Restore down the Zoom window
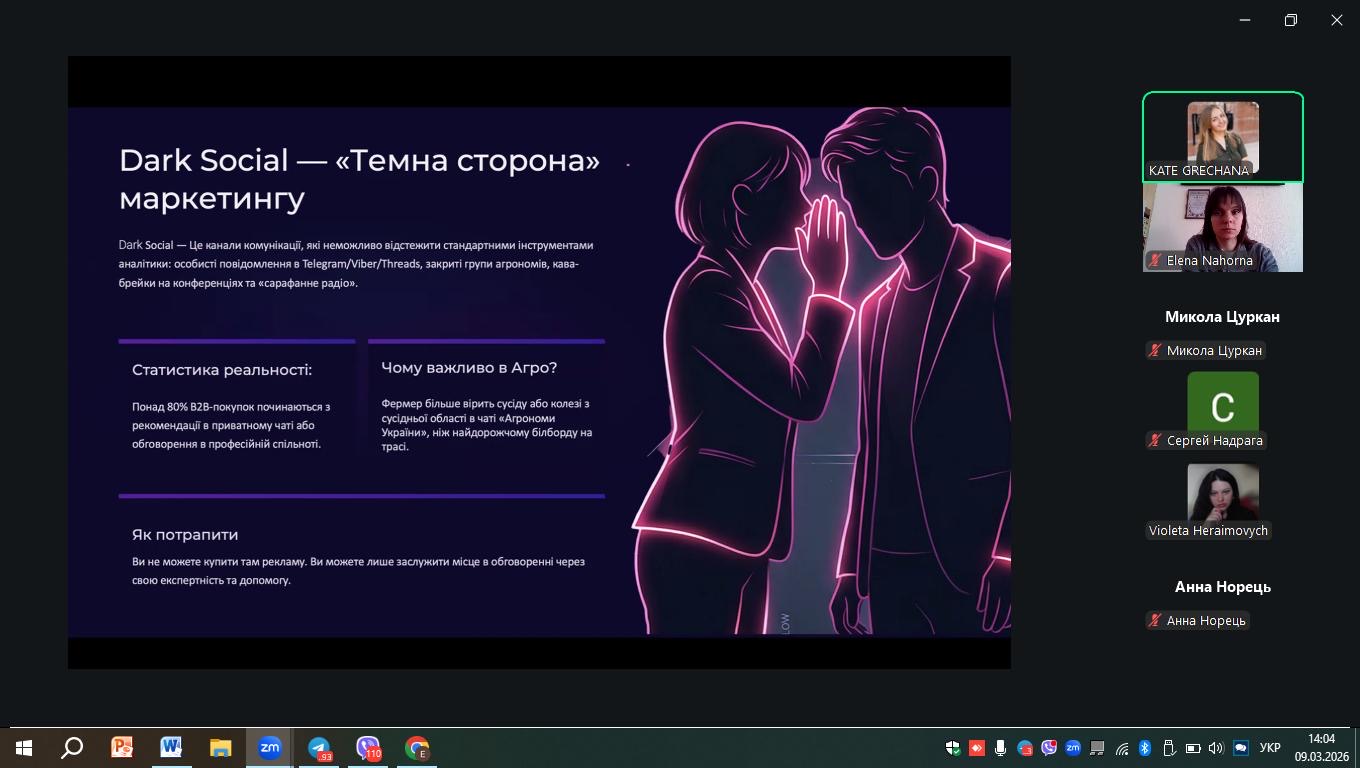 1291,20
